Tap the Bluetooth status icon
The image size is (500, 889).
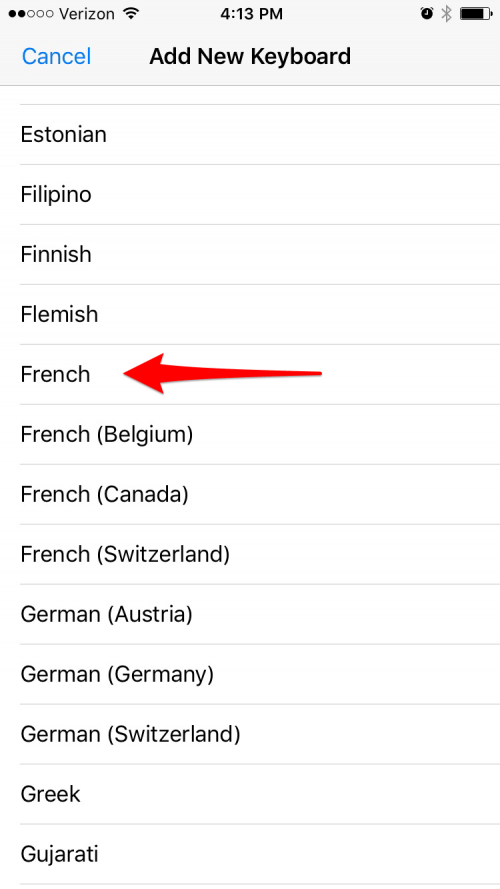tap(447, 14)
